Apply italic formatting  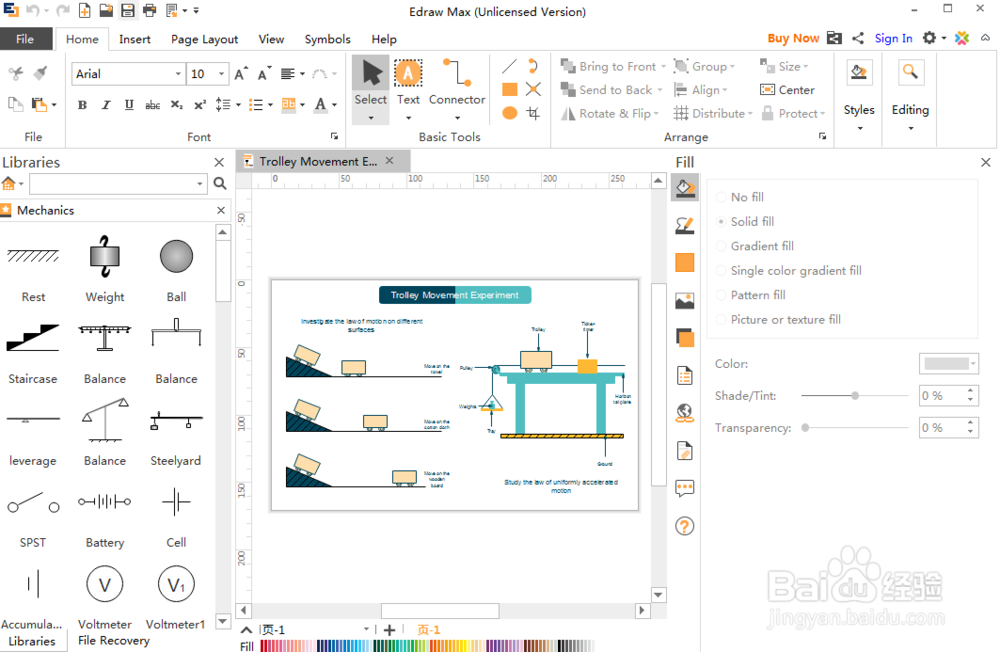point(106,105)
